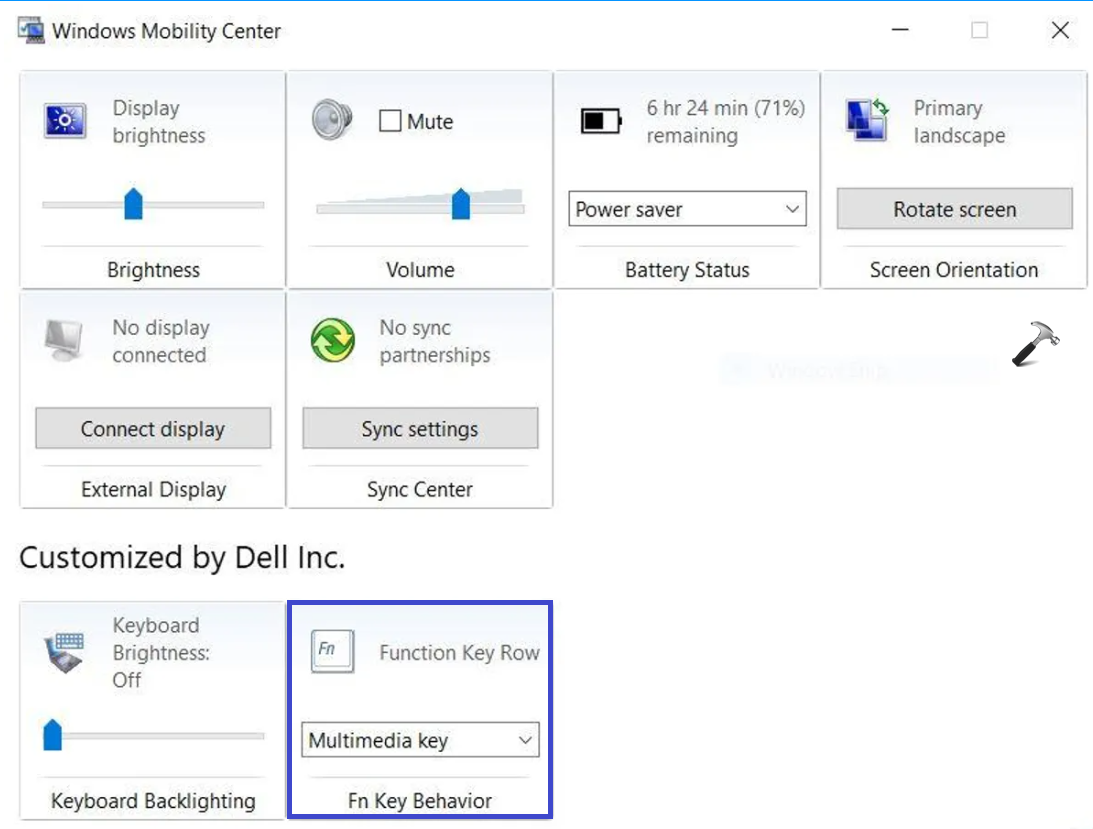
Task: Click the hammer watermark icon
Action: click(x=1035, y=346)
